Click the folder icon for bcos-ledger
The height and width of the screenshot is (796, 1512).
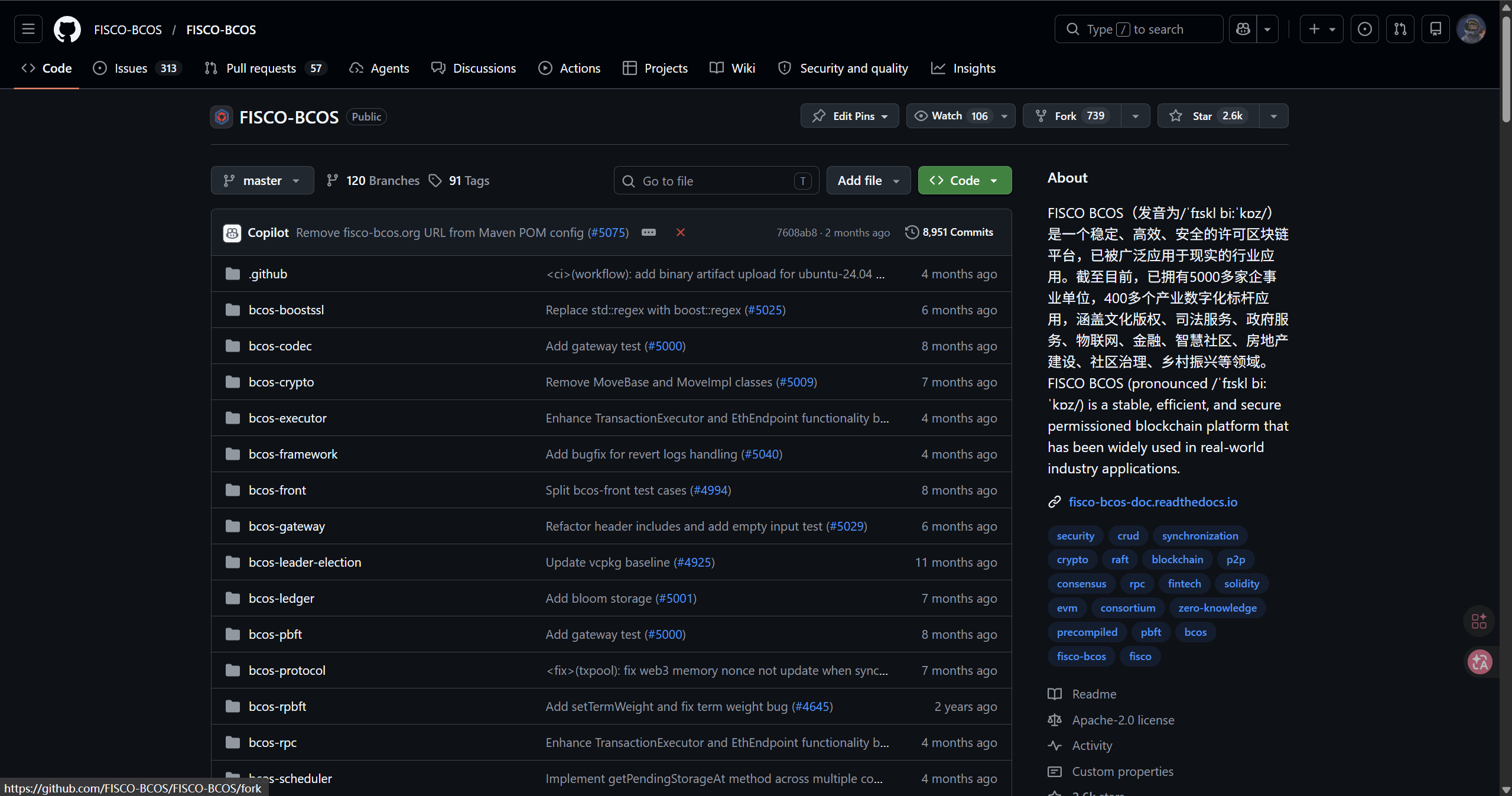point(233,598)
